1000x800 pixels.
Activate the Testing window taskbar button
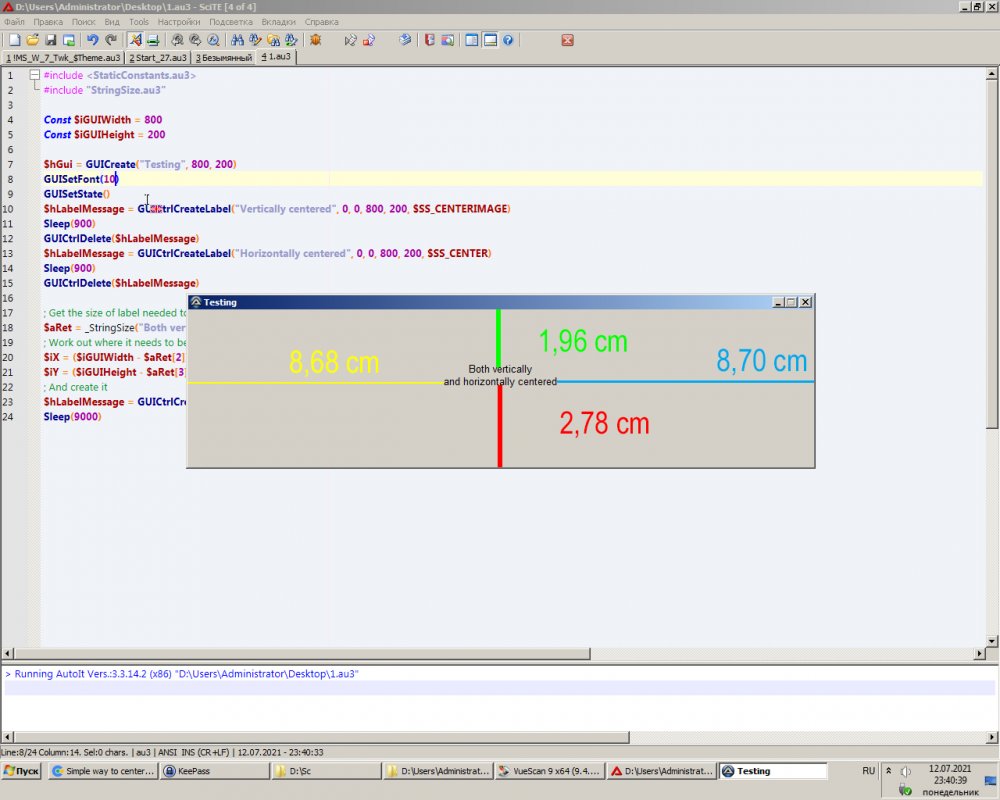(x=774, y=771)
